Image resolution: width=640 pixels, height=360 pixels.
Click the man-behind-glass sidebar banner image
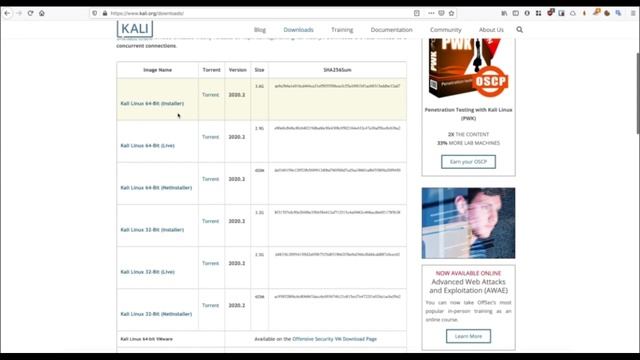468,223
